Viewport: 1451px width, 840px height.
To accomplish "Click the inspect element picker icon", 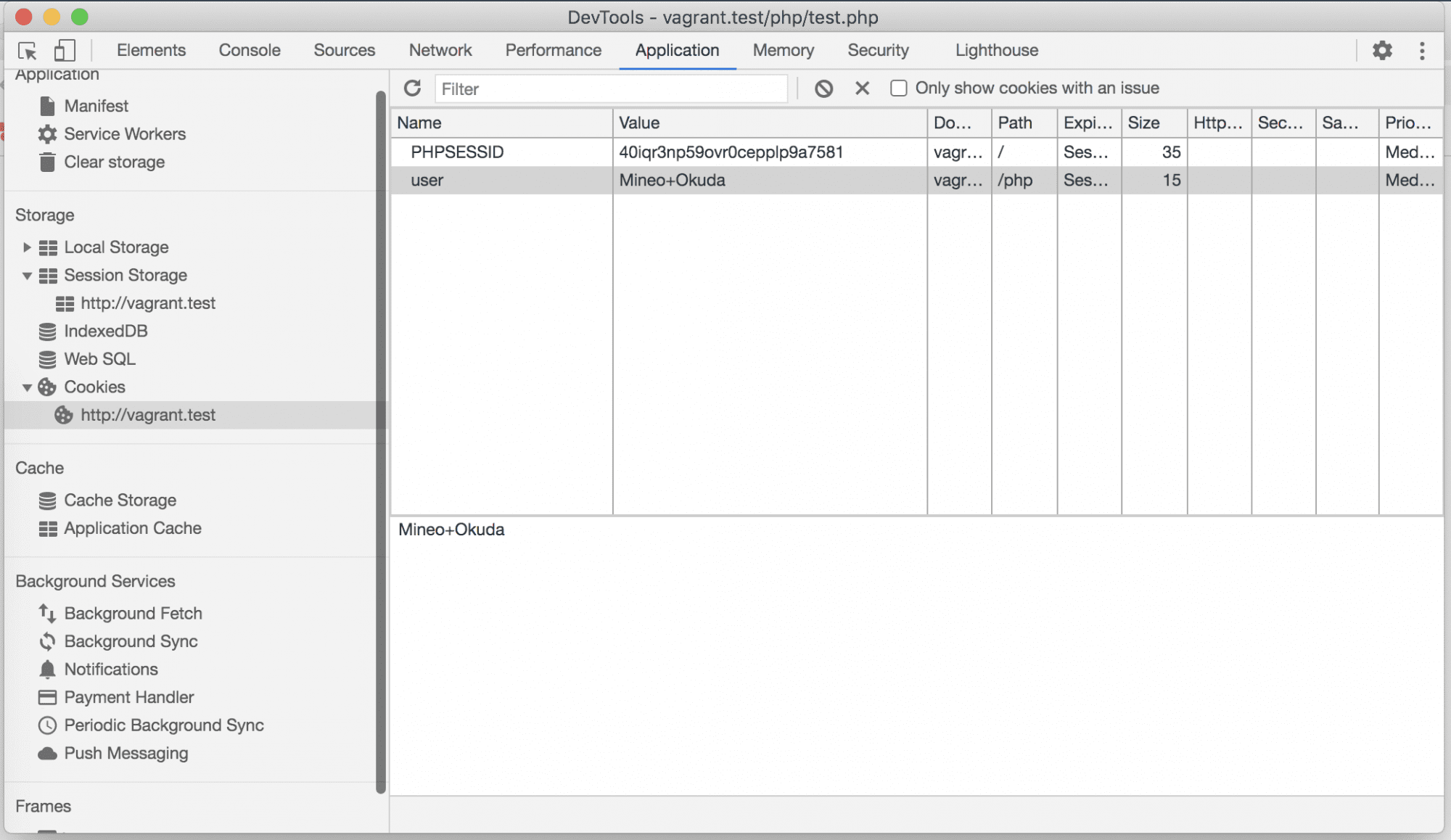I will click(28, 50).
